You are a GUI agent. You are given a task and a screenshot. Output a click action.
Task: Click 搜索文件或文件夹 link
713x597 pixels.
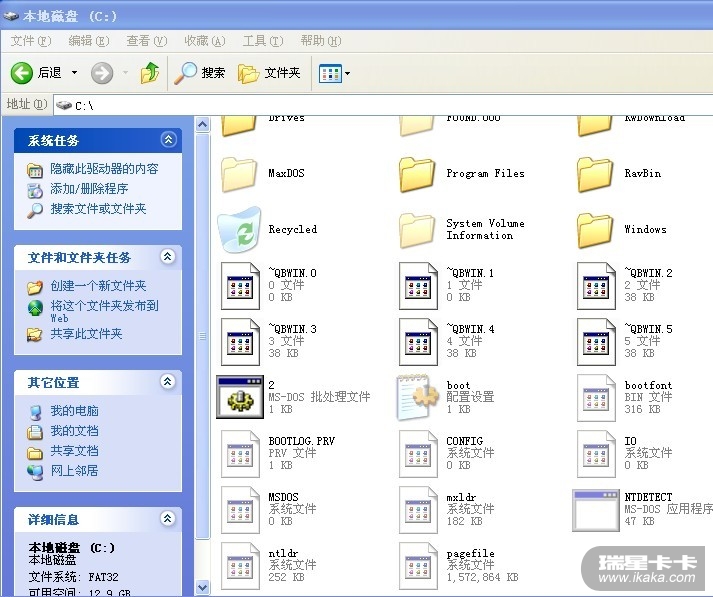(98, 209)
